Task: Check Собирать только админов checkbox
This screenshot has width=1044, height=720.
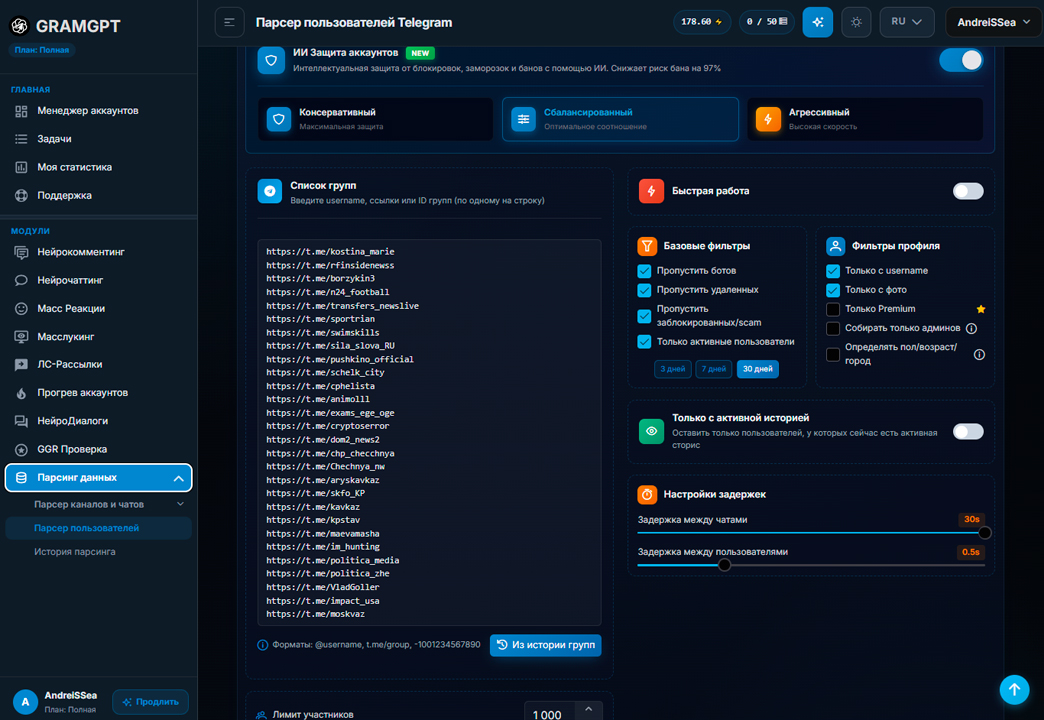Action: coord(832,328)
